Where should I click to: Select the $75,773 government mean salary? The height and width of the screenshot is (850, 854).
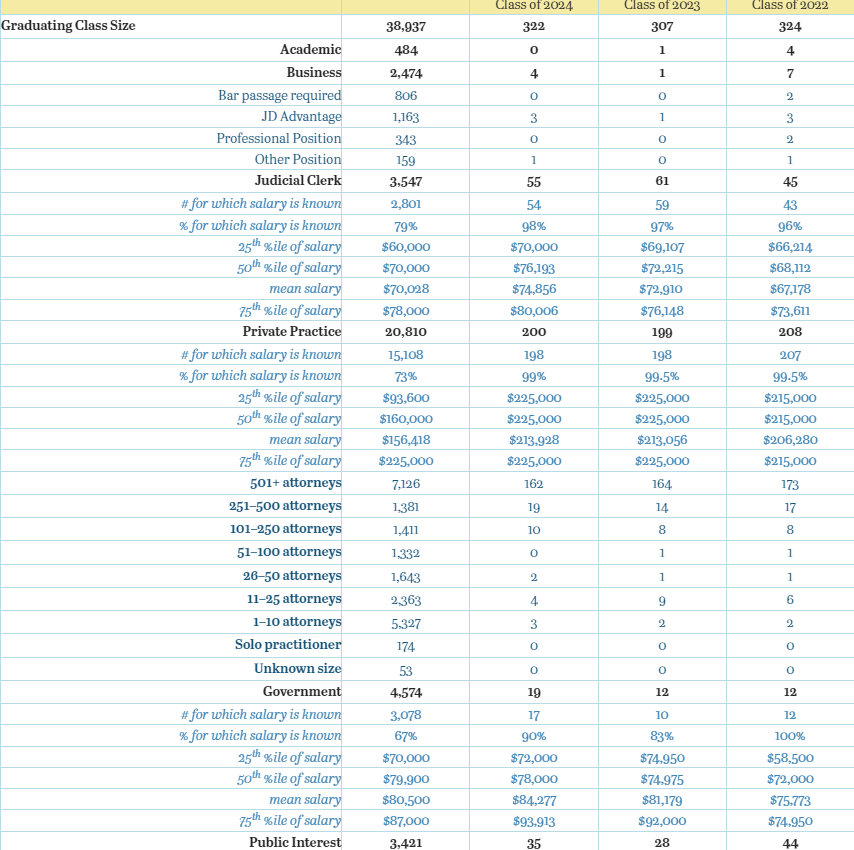tap(790, 800)
